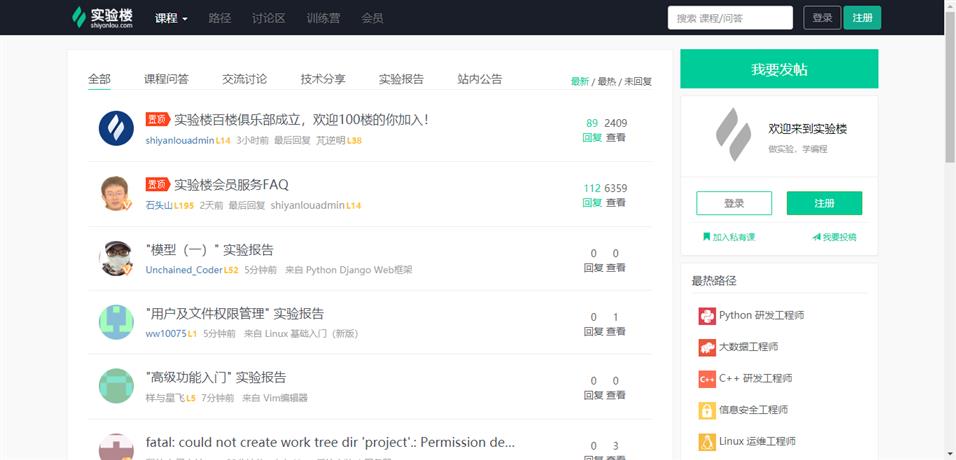Switch to the 课程问答 tab
This screenshot has height=460, width=956.
166,79
